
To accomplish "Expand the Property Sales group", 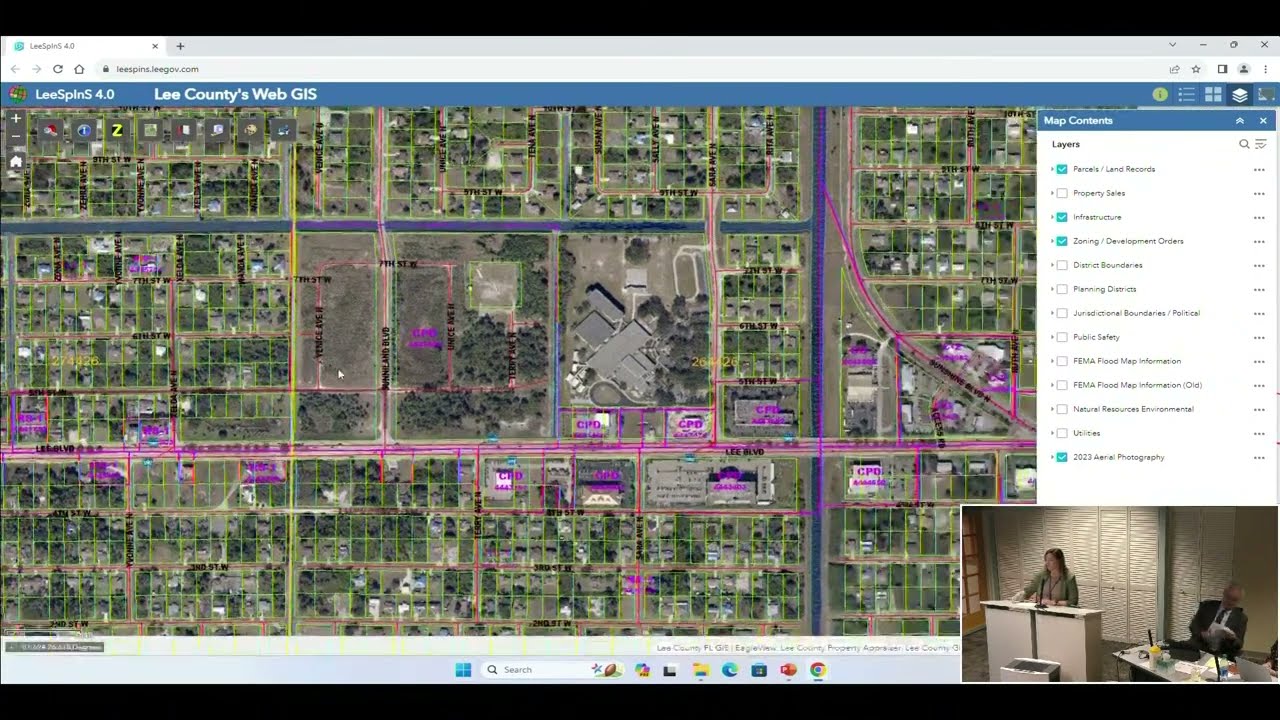I will (1052, 193).
